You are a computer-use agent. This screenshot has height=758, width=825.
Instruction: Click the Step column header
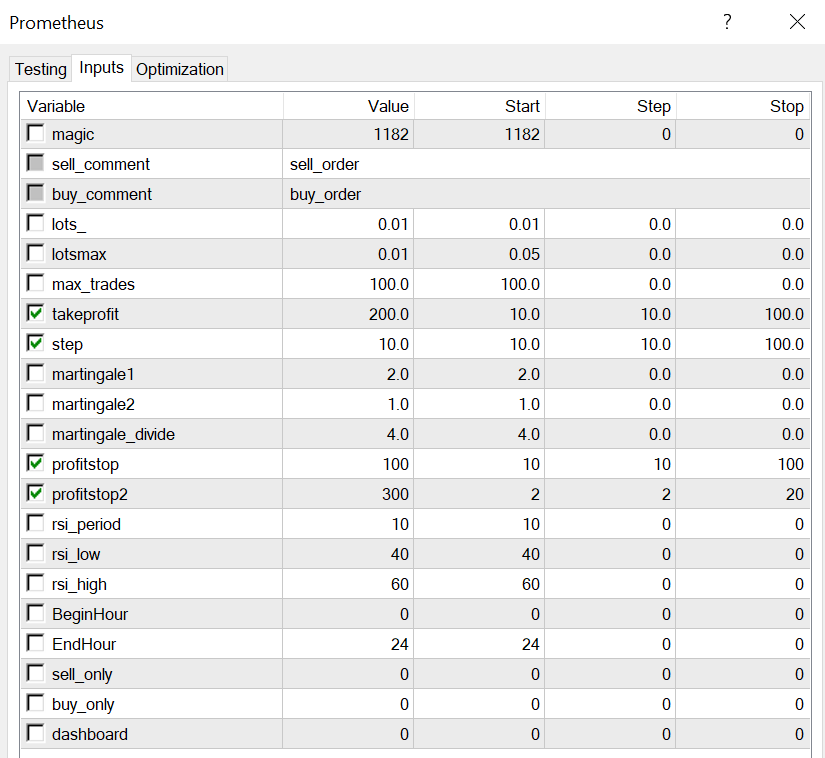[610, 106]
